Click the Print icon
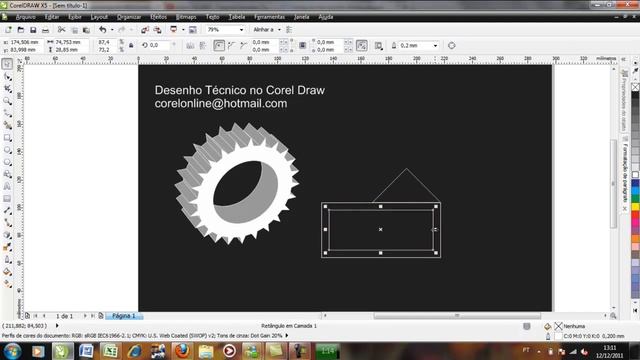Viewport: 640px width, 360px height. point(45,30)
